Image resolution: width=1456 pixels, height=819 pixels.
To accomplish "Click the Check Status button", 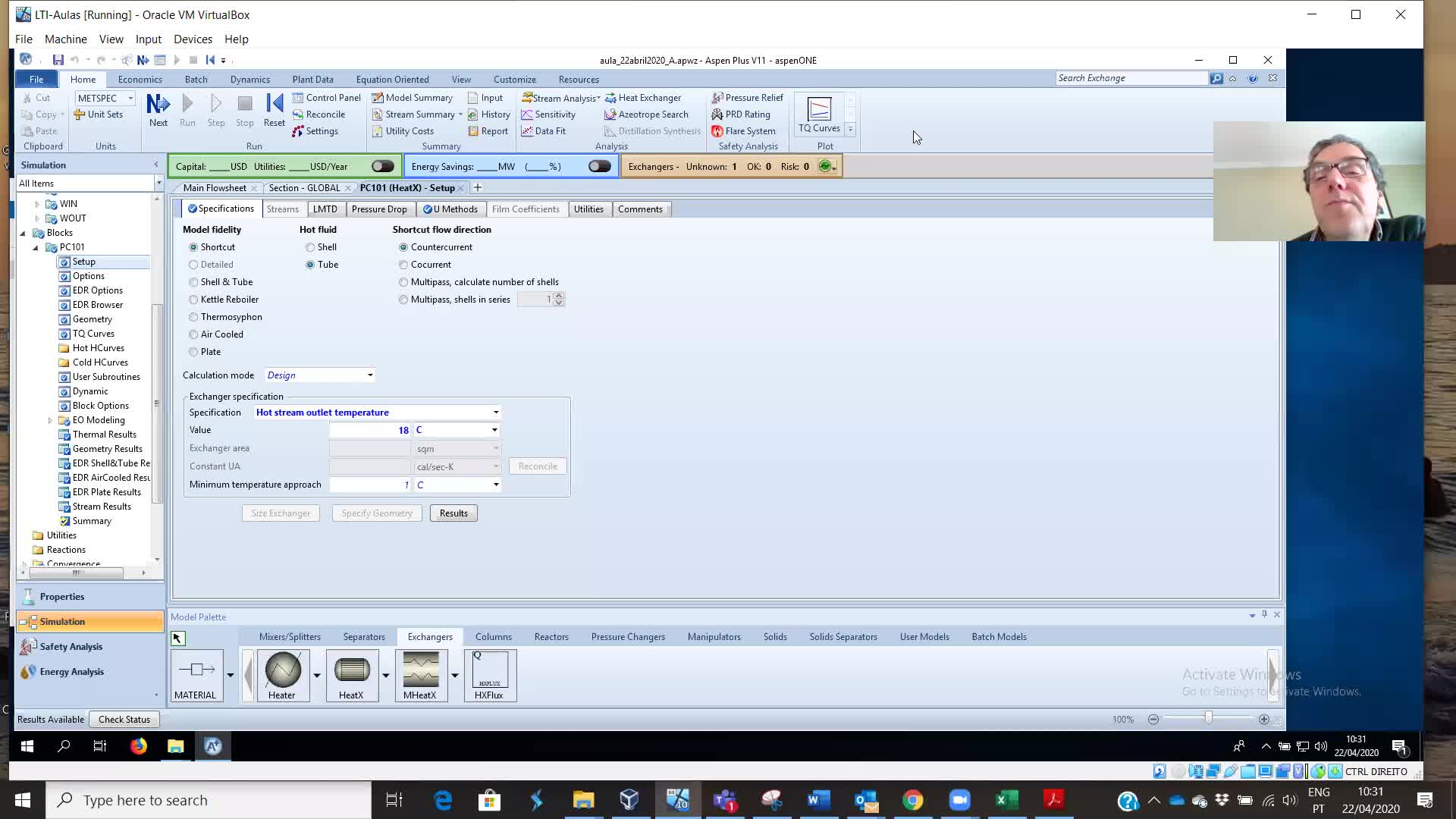I will pos(124,720).
